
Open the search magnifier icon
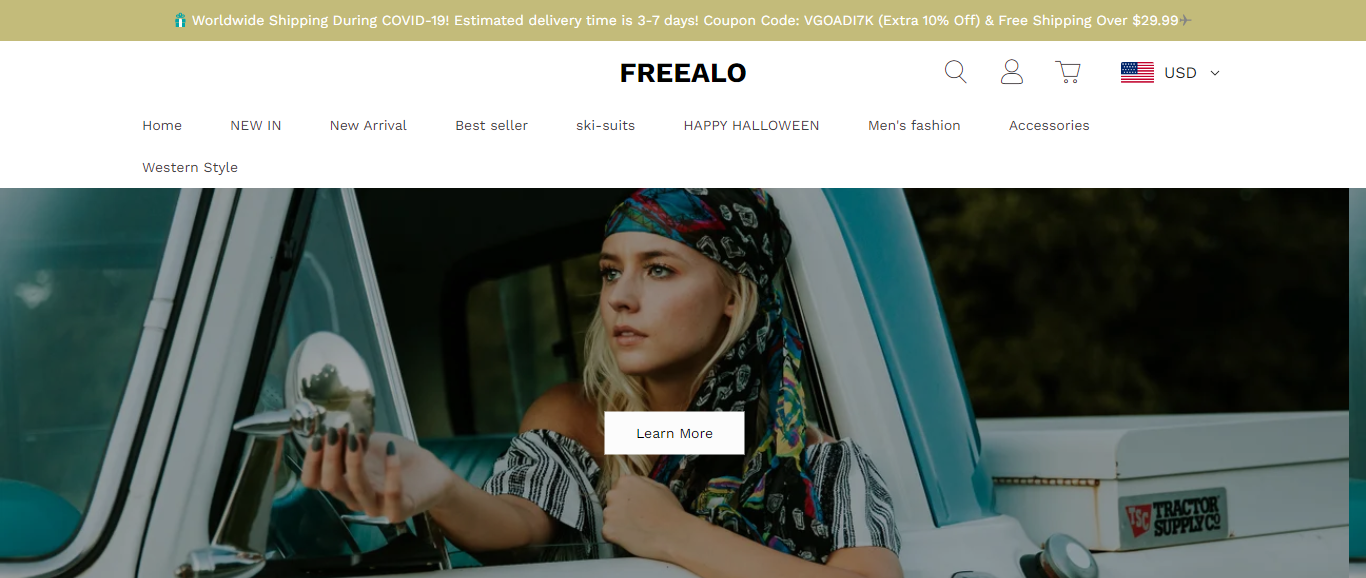point(956,72)
